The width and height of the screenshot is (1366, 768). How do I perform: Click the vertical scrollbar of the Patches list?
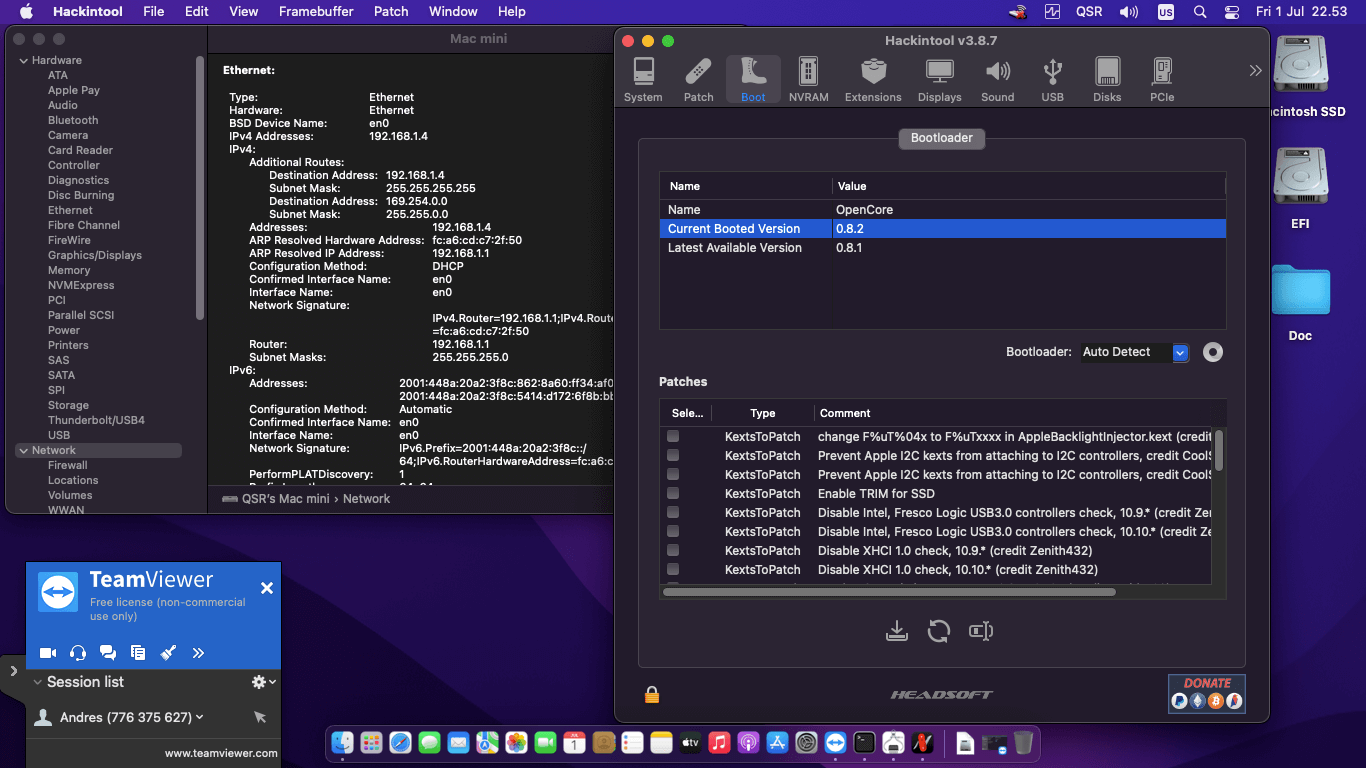pyautogui.click(x=1218, y=449)
